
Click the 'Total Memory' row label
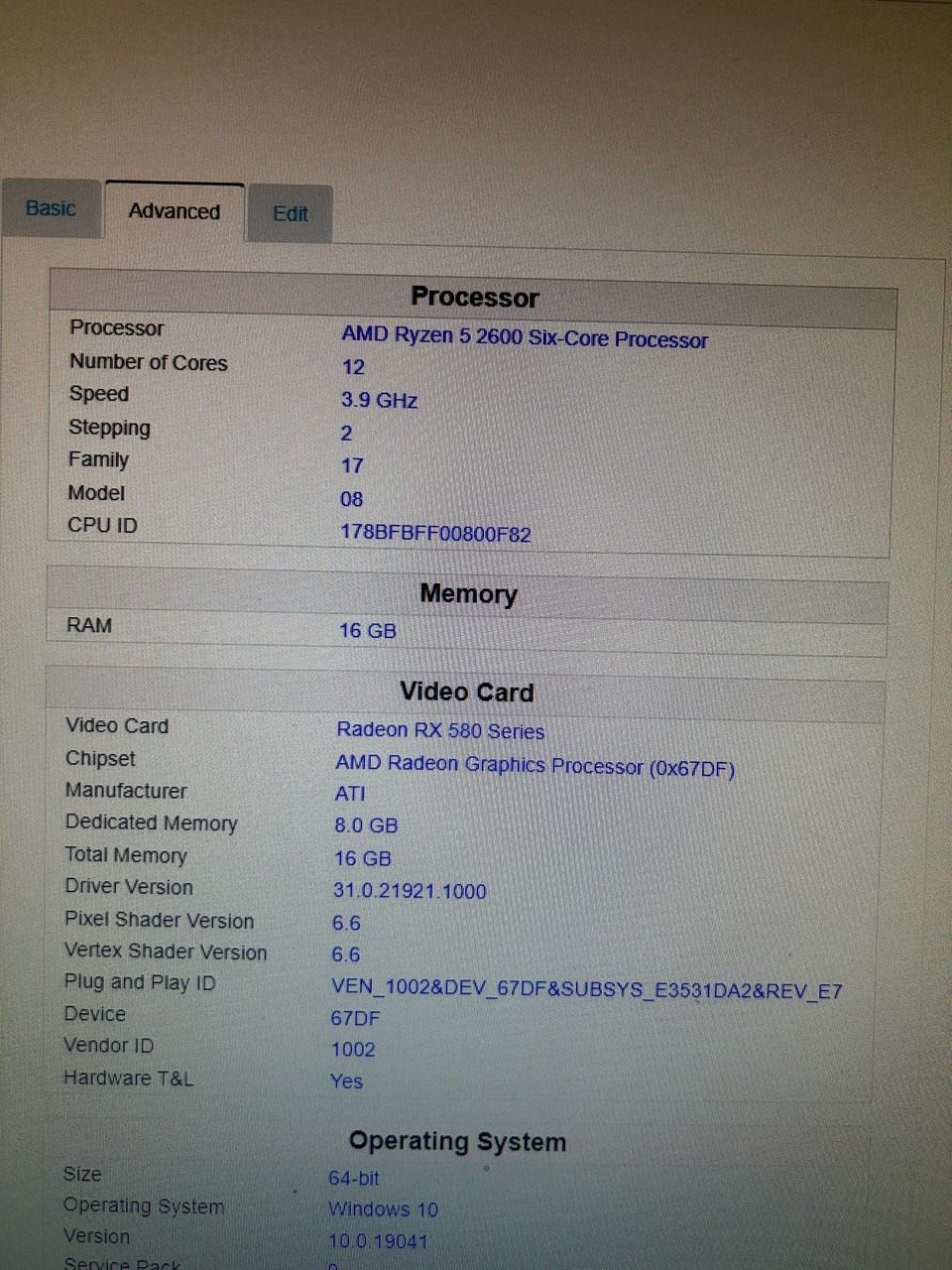[126, 855]
